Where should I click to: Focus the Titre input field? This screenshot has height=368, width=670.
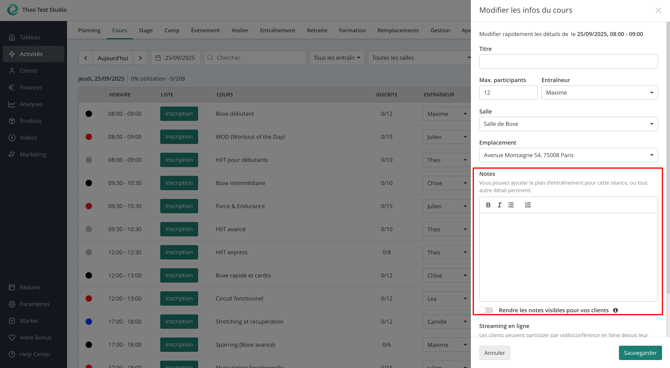point(568,62)
